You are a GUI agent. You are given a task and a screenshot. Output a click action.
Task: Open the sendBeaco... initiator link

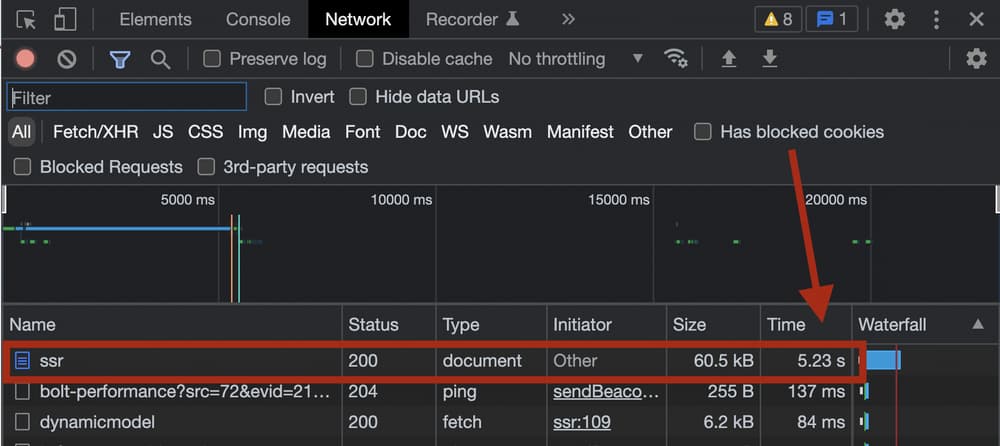(606, 392)
